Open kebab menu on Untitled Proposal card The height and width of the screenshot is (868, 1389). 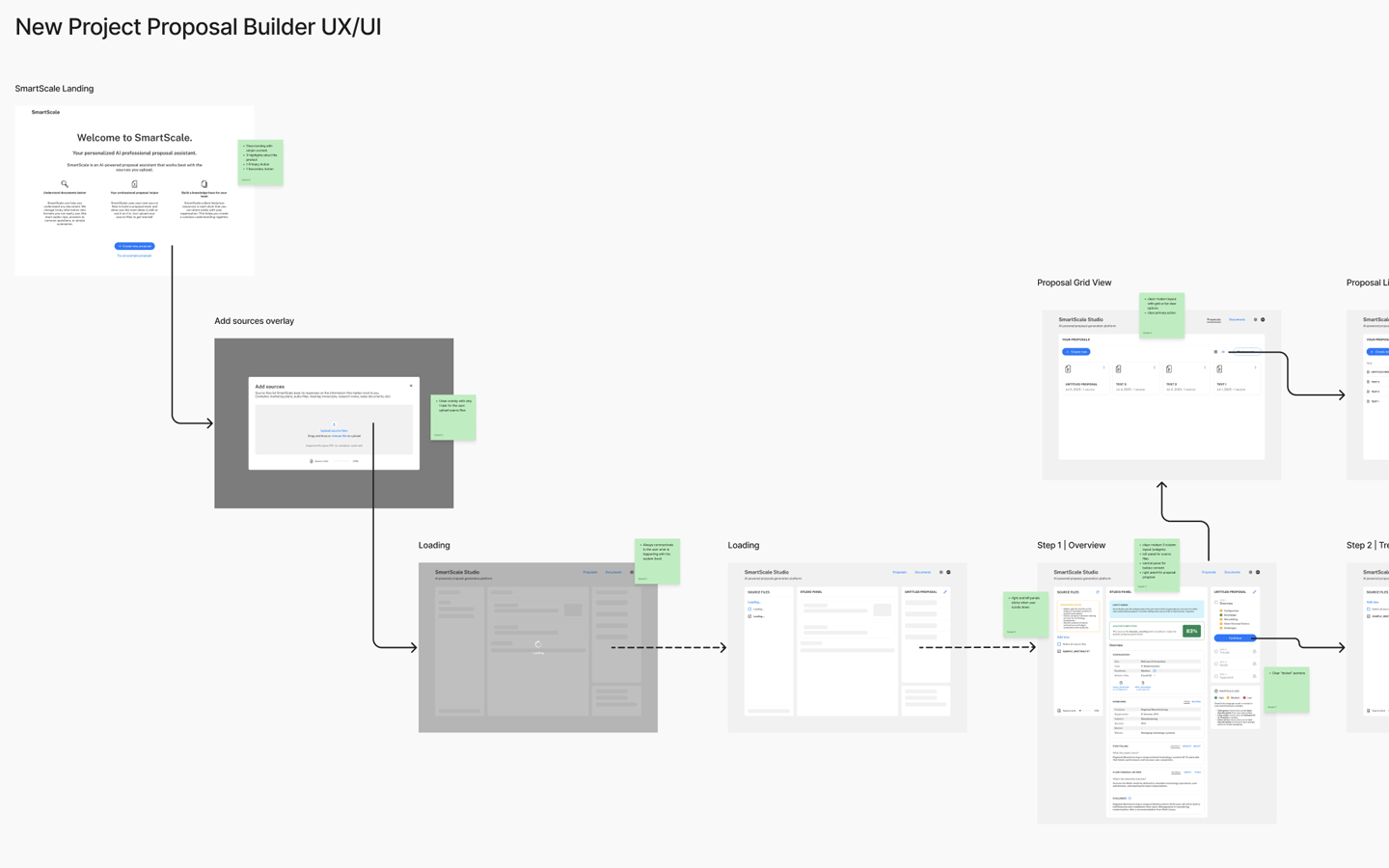[x=1103, y=367]
